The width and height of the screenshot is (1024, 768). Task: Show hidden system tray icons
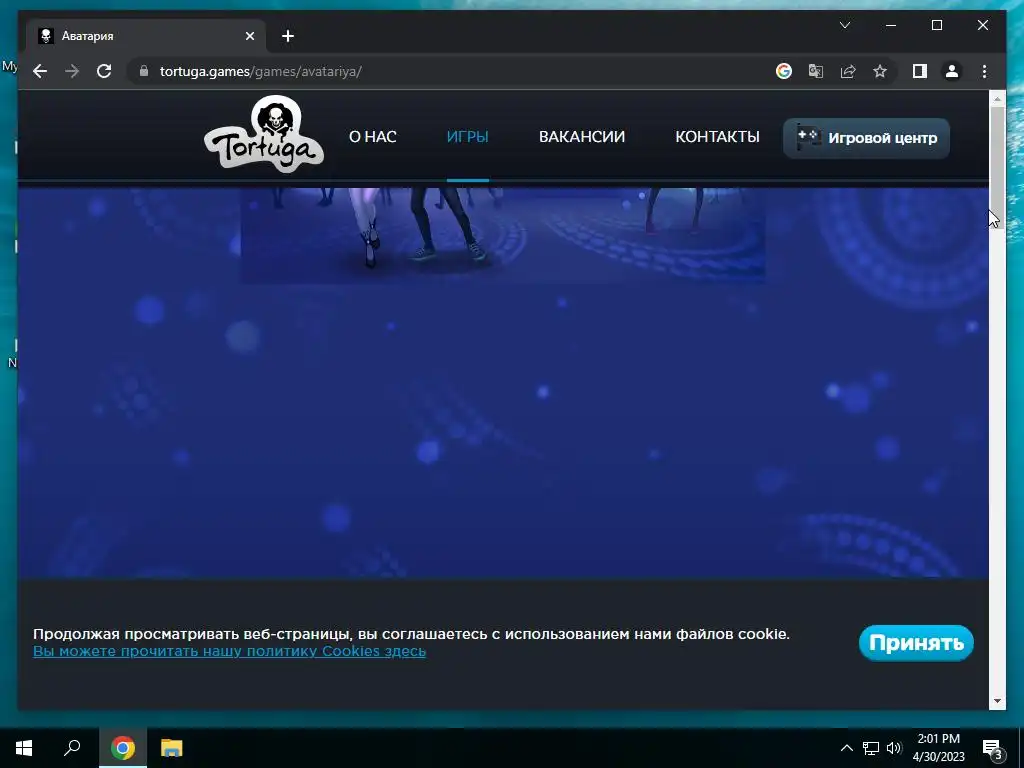click(846, 748)
